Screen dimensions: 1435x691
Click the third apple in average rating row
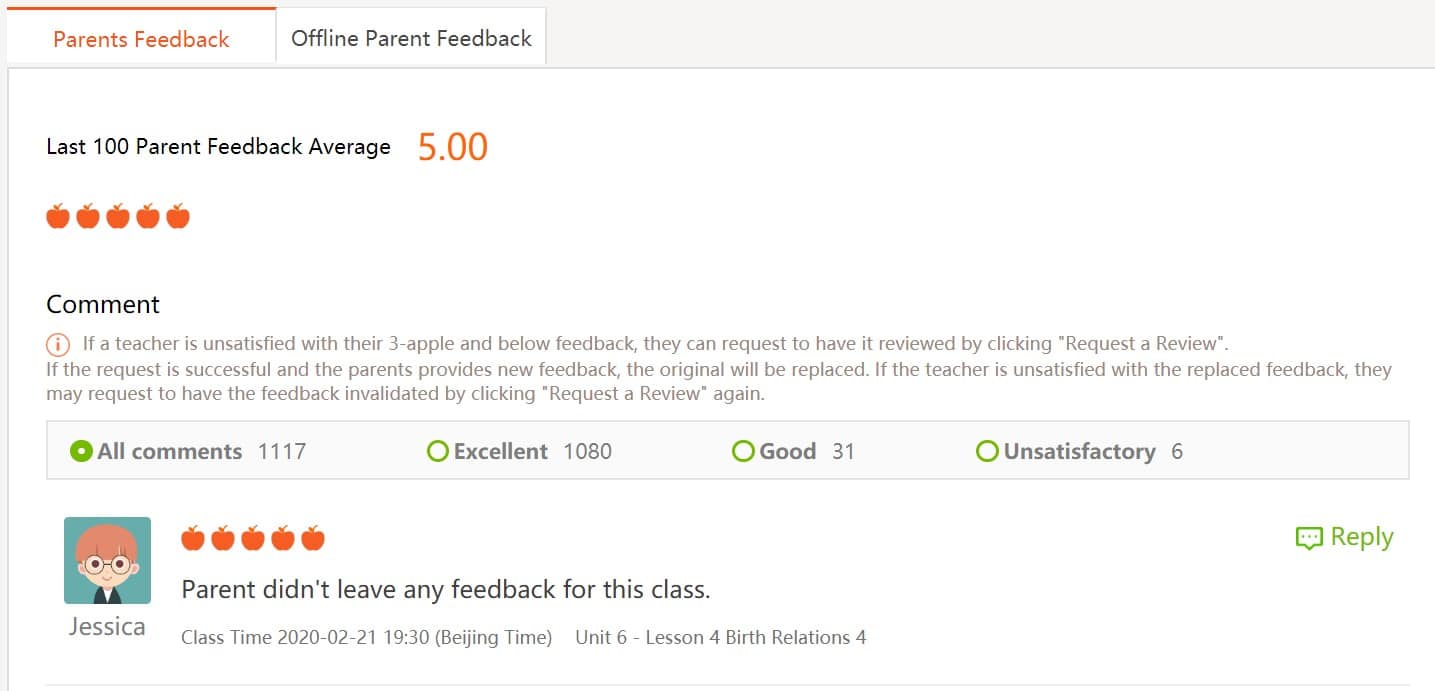click(118, 216)
